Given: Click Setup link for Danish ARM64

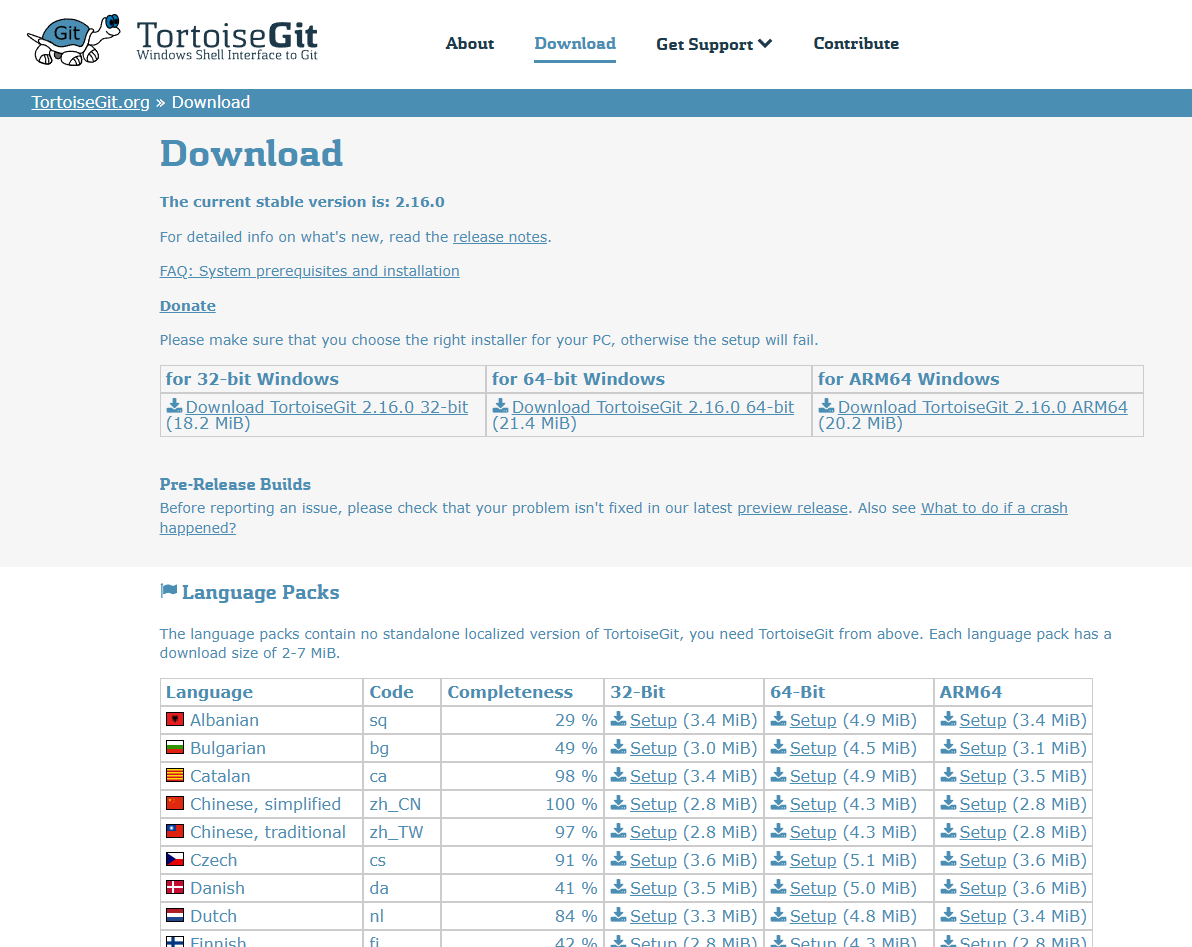Looking at the screenshot, I should pyautogui.click(x=983, y=888).
